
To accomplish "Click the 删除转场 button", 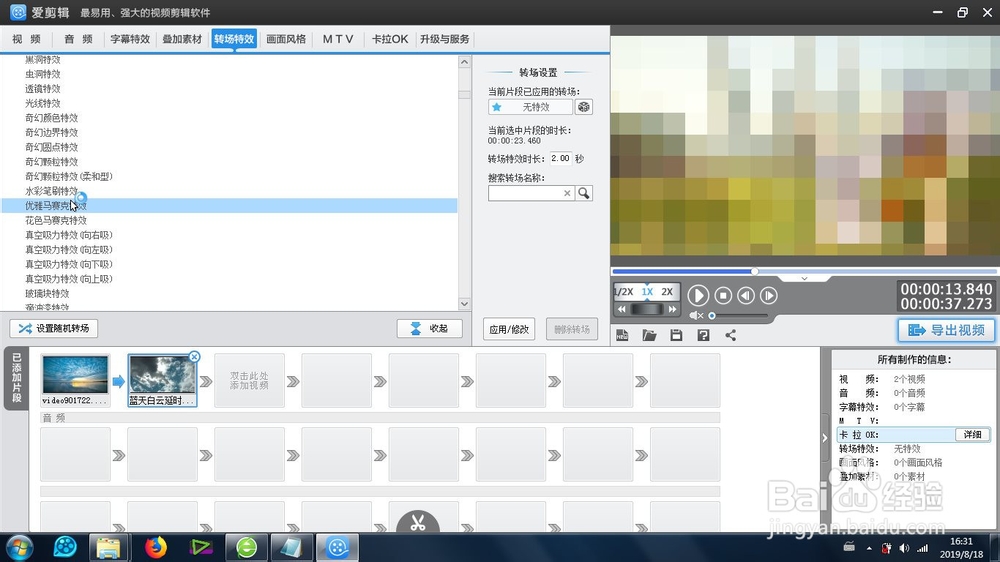I will 571,329.
